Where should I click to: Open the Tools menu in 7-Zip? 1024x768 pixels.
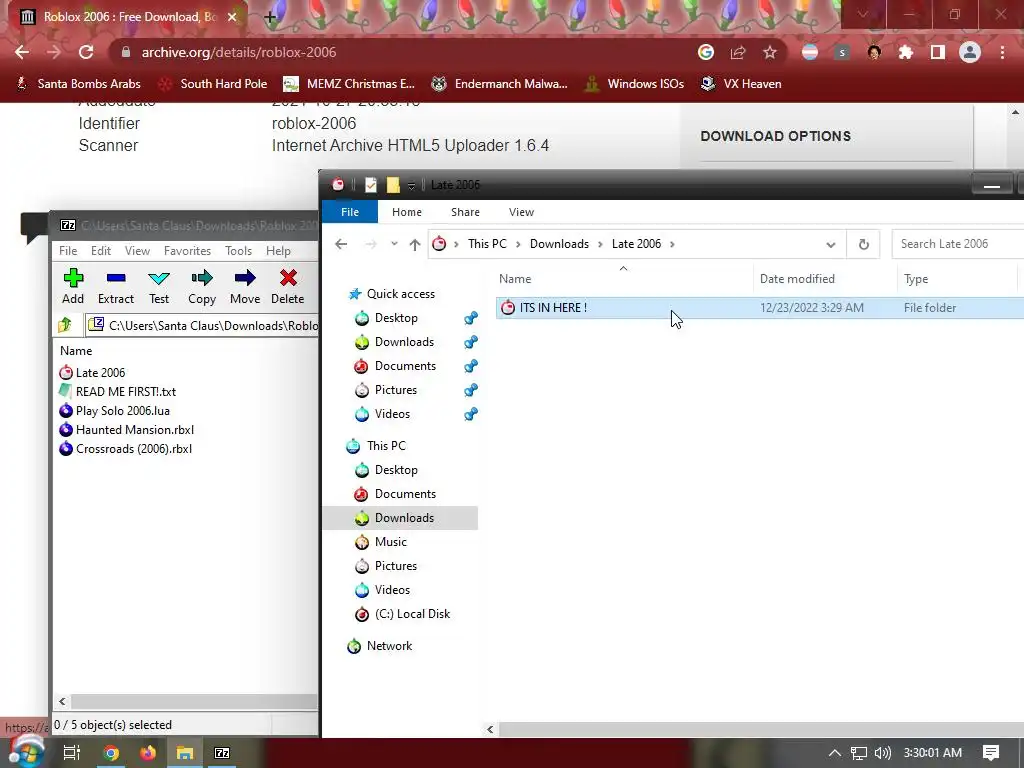point(238,251)
